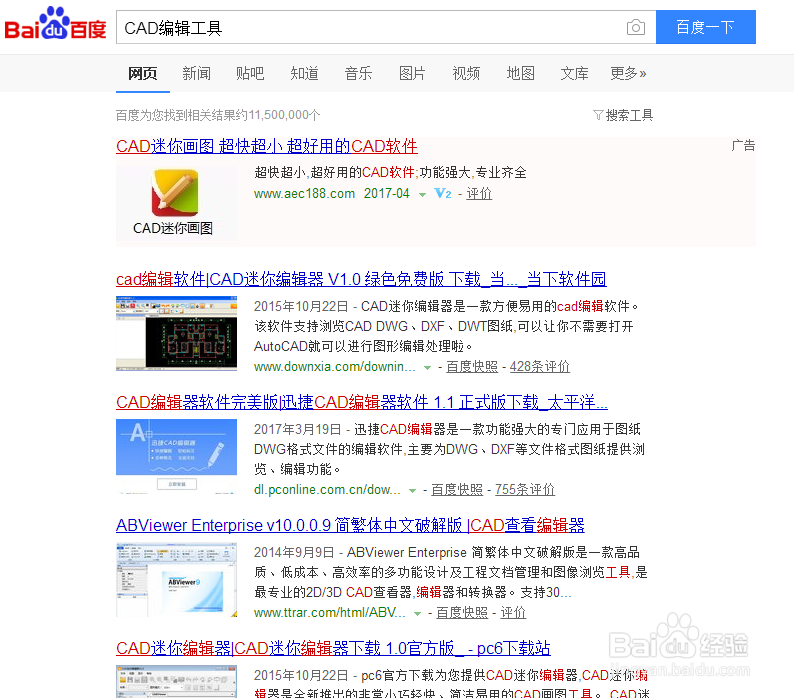The image size is (794, 698).
Task: Open the 755条评价 link
Action: coord(525,490)
